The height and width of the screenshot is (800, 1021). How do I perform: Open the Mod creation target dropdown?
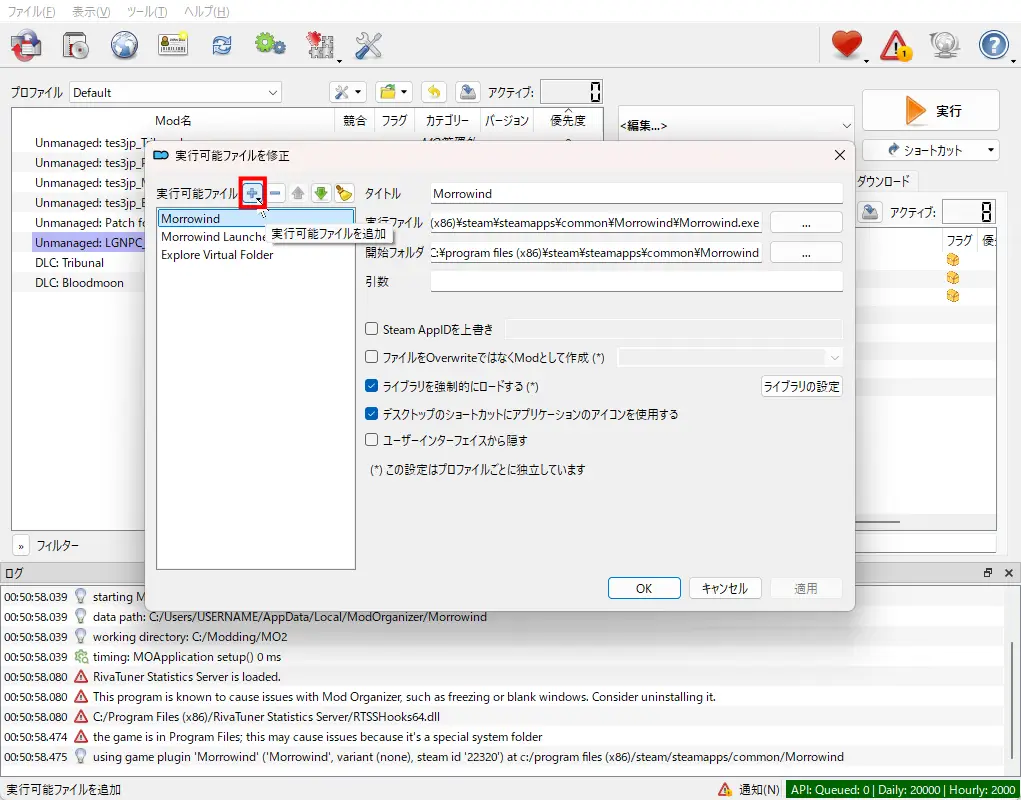tap(729, 357)
